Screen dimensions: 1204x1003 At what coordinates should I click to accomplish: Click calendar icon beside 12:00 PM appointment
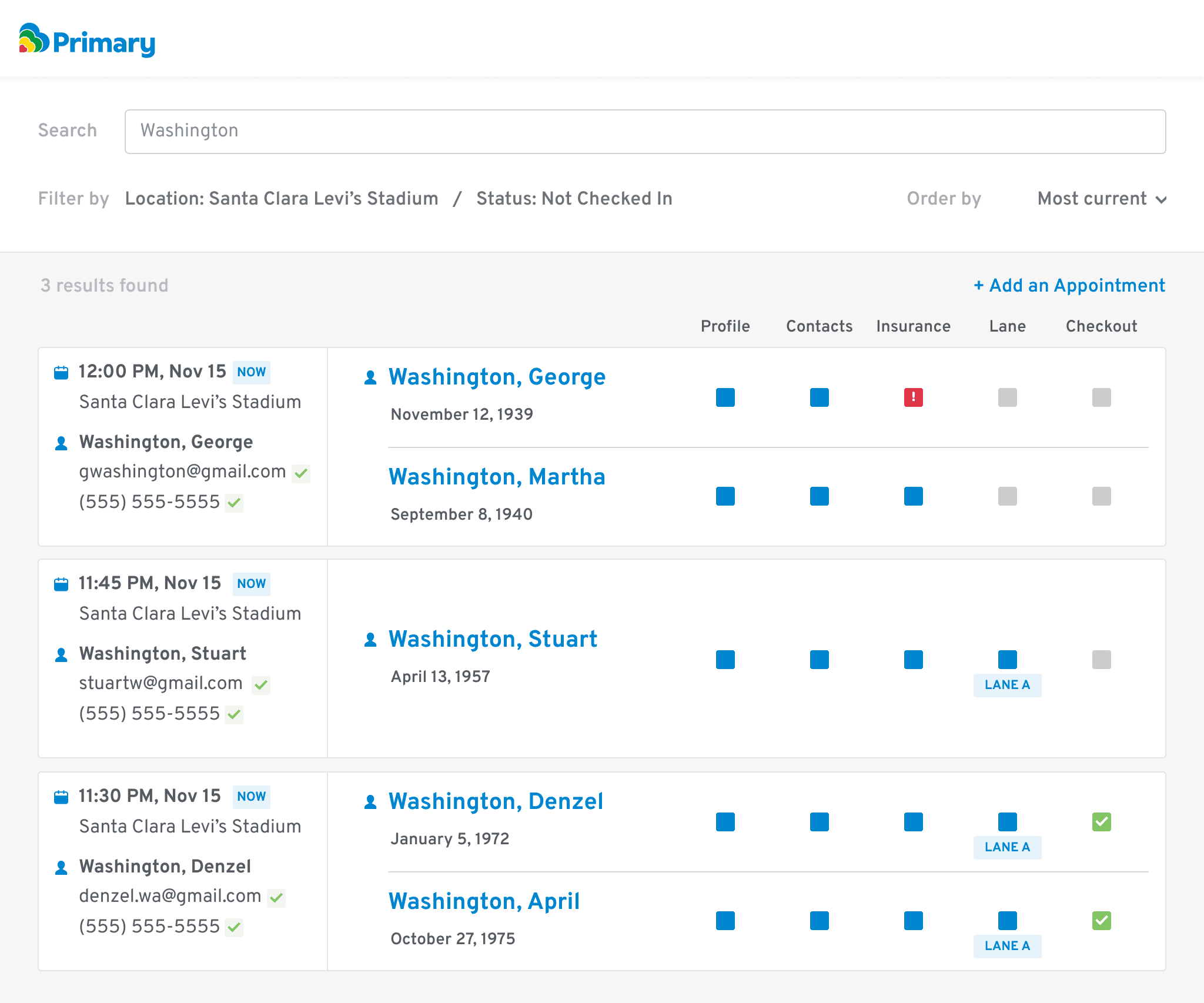61,373
